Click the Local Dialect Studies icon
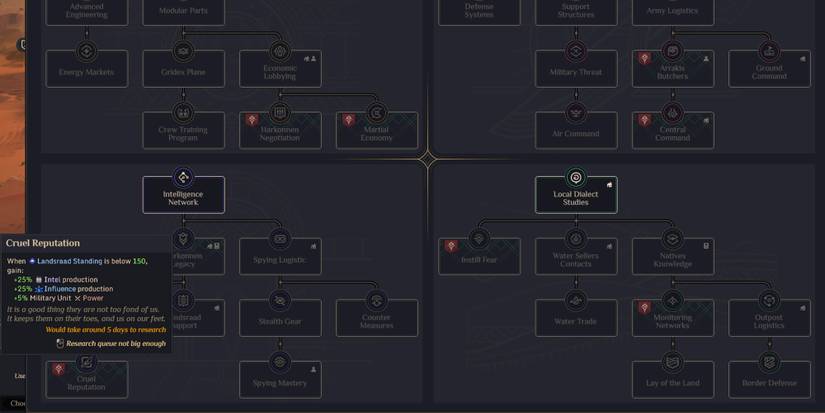This screenshot has width=825, height=413. (575, 177)
